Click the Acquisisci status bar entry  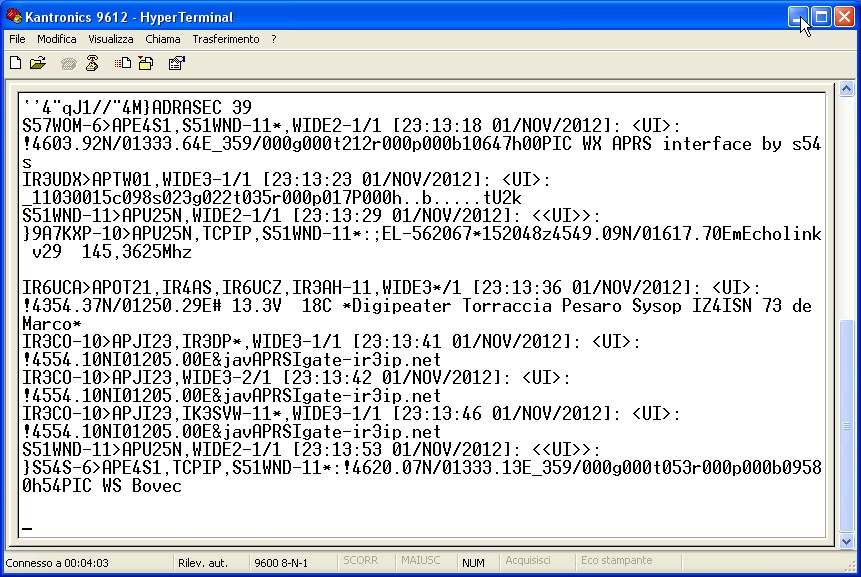[528, 561]
